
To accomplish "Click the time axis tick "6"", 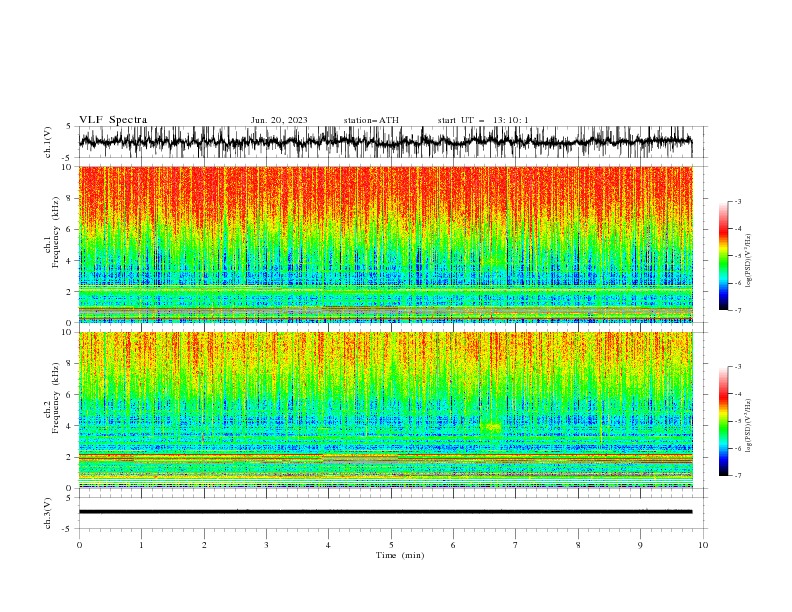I will pos(453,545).
